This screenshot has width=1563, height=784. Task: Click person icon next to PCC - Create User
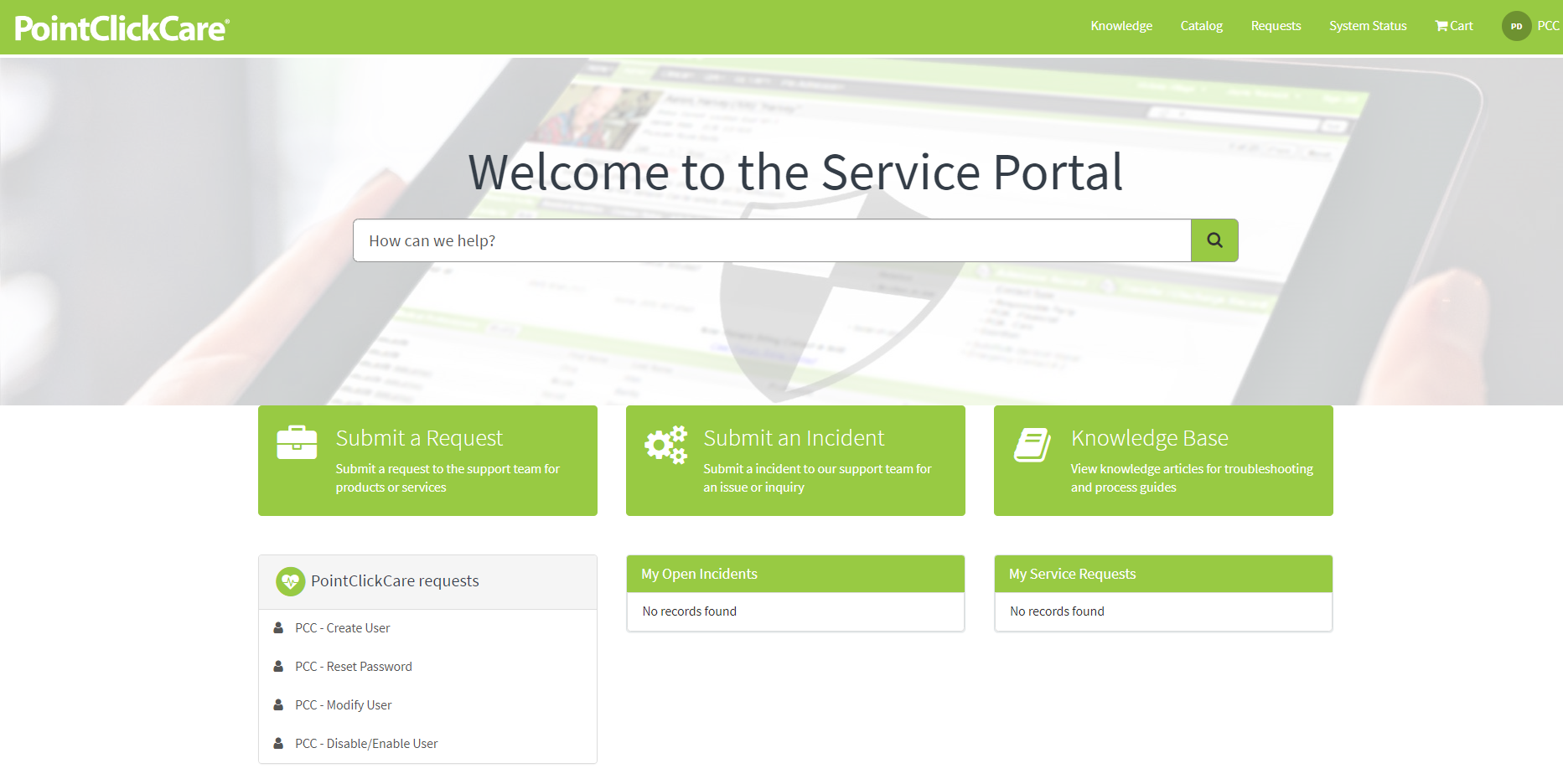[278, 628]
